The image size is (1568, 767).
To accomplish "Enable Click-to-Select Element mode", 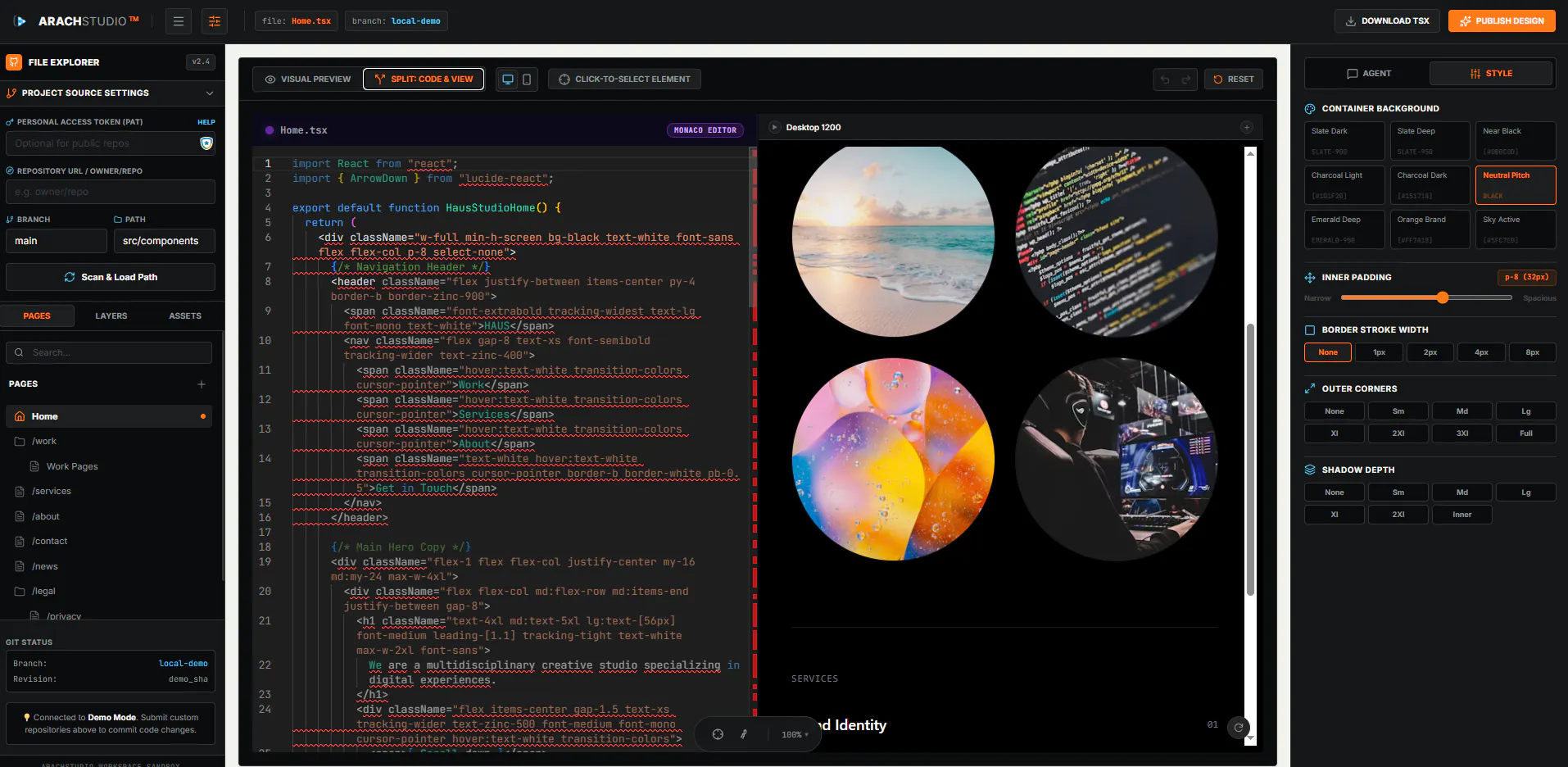I will click(624, 79).
